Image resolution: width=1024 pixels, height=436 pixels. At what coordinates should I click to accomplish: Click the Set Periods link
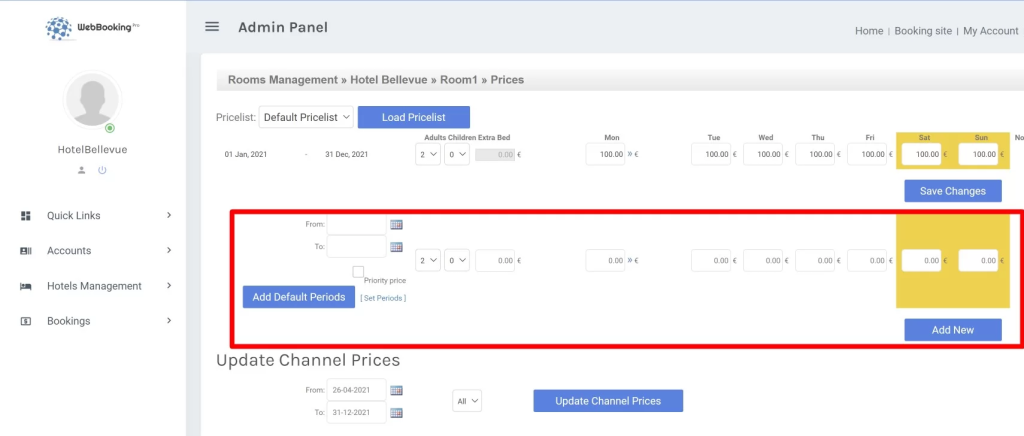[383, 298]
